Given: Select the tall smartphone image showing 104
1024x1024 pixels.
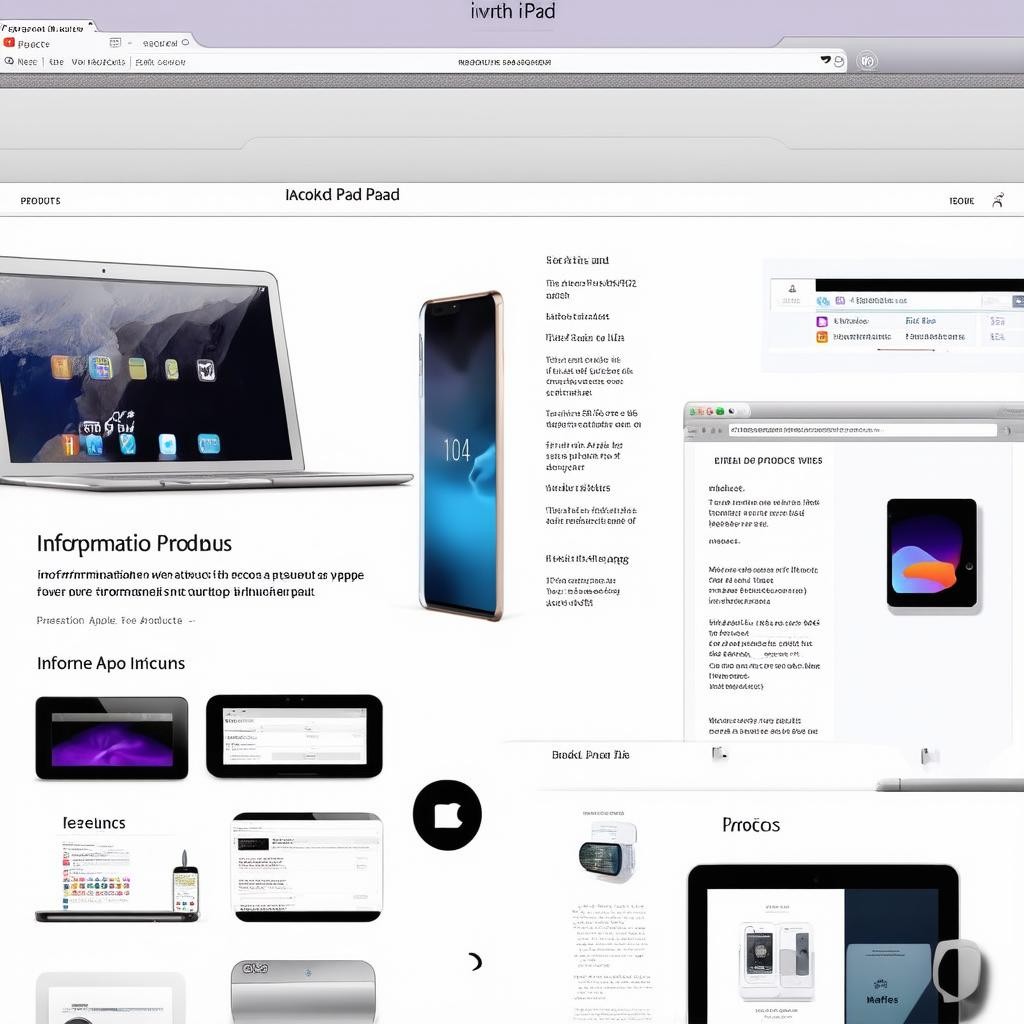Looking at the screenshot, I should (461, 455).
